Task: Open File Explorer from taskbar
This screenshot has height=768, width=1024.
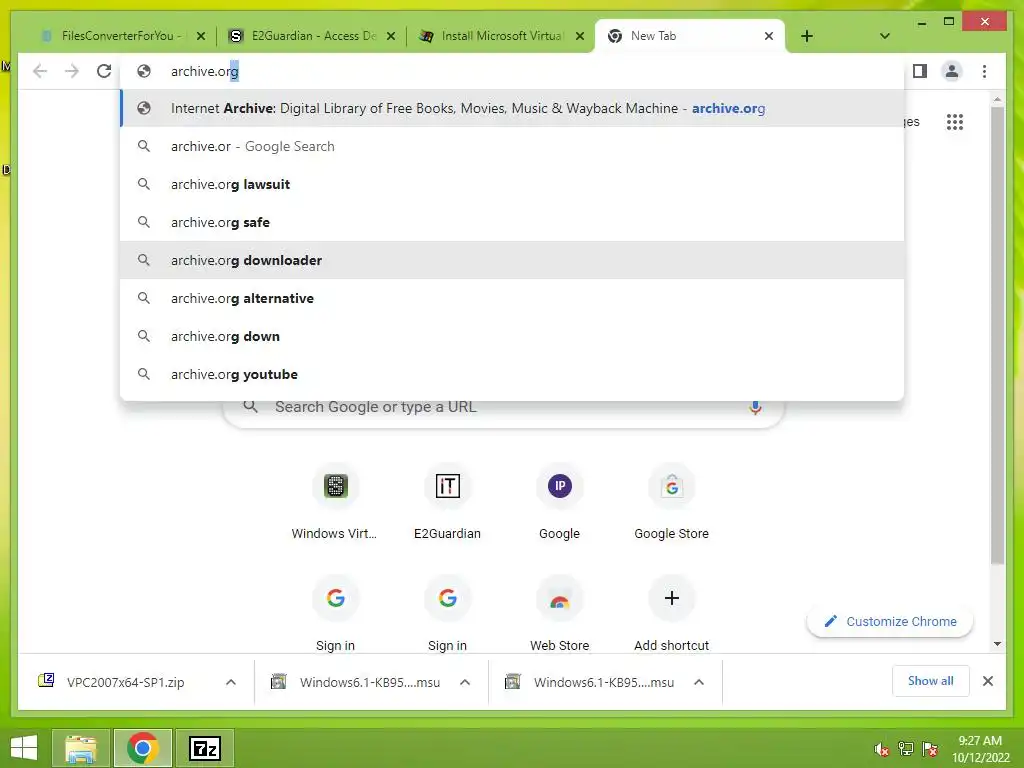Action: click(80, 748)
